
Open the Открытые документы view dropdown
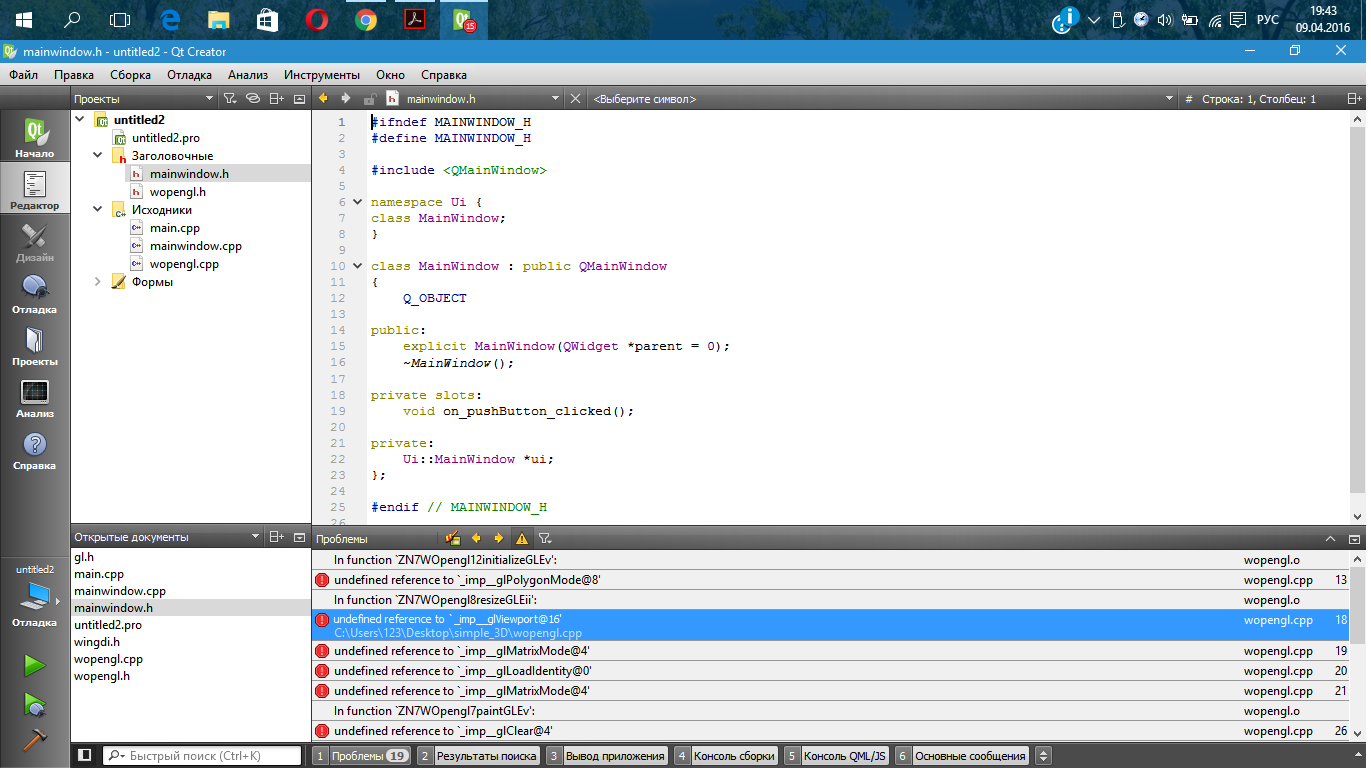pos(166,537)
